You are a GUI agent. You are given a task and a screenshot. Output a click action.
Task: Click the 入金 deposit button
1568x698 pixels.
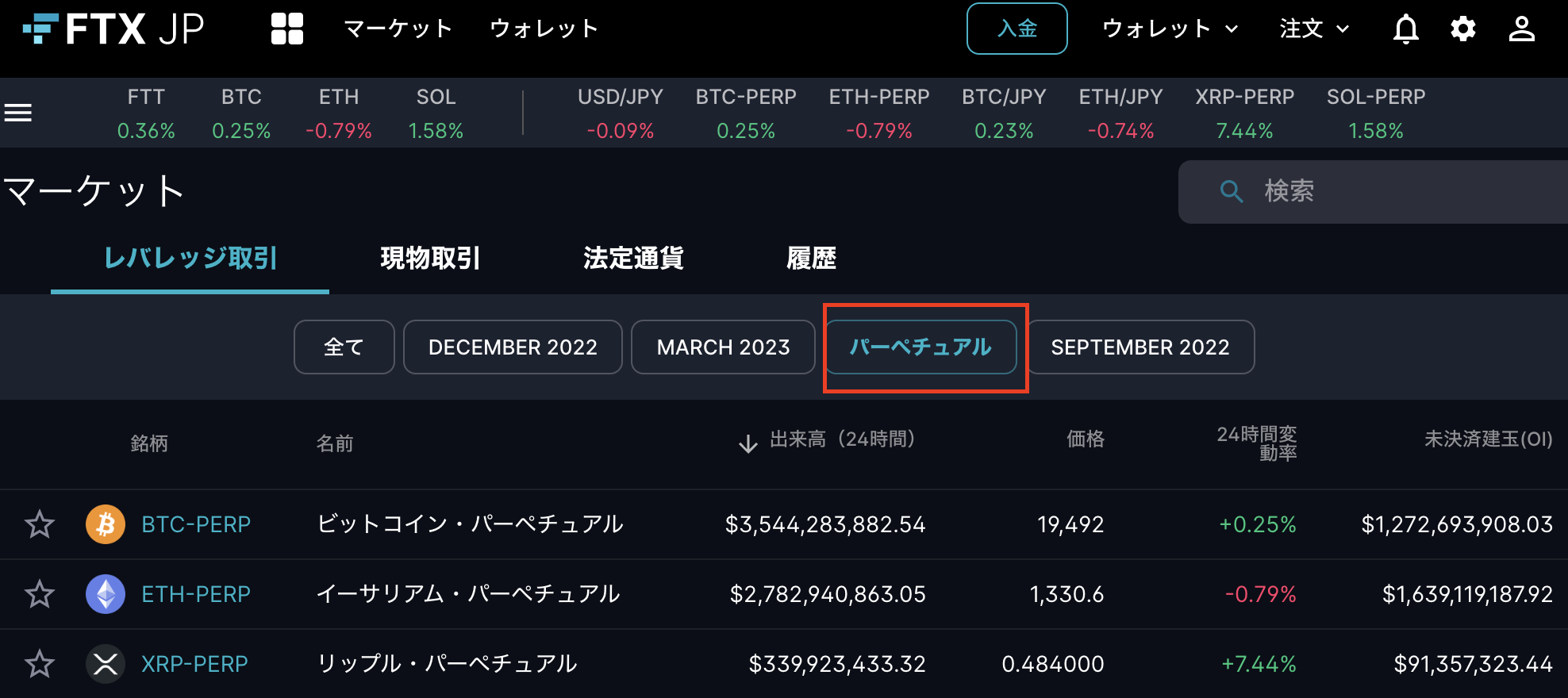[x=1017, y=29]
